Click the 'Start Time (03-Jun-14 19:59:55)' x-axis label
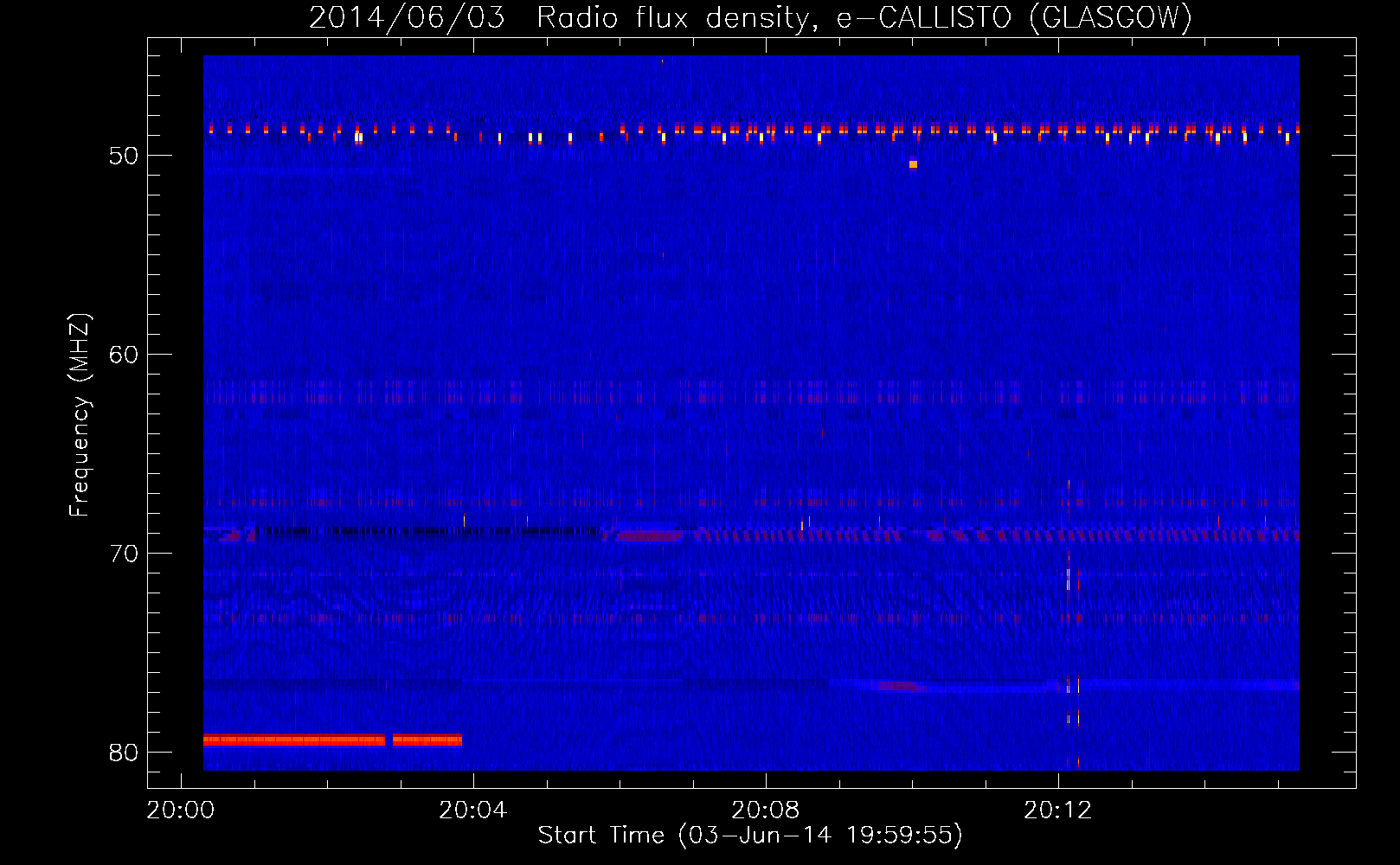Viewport: 1400px width, 865px height. (x=750, y=835)
